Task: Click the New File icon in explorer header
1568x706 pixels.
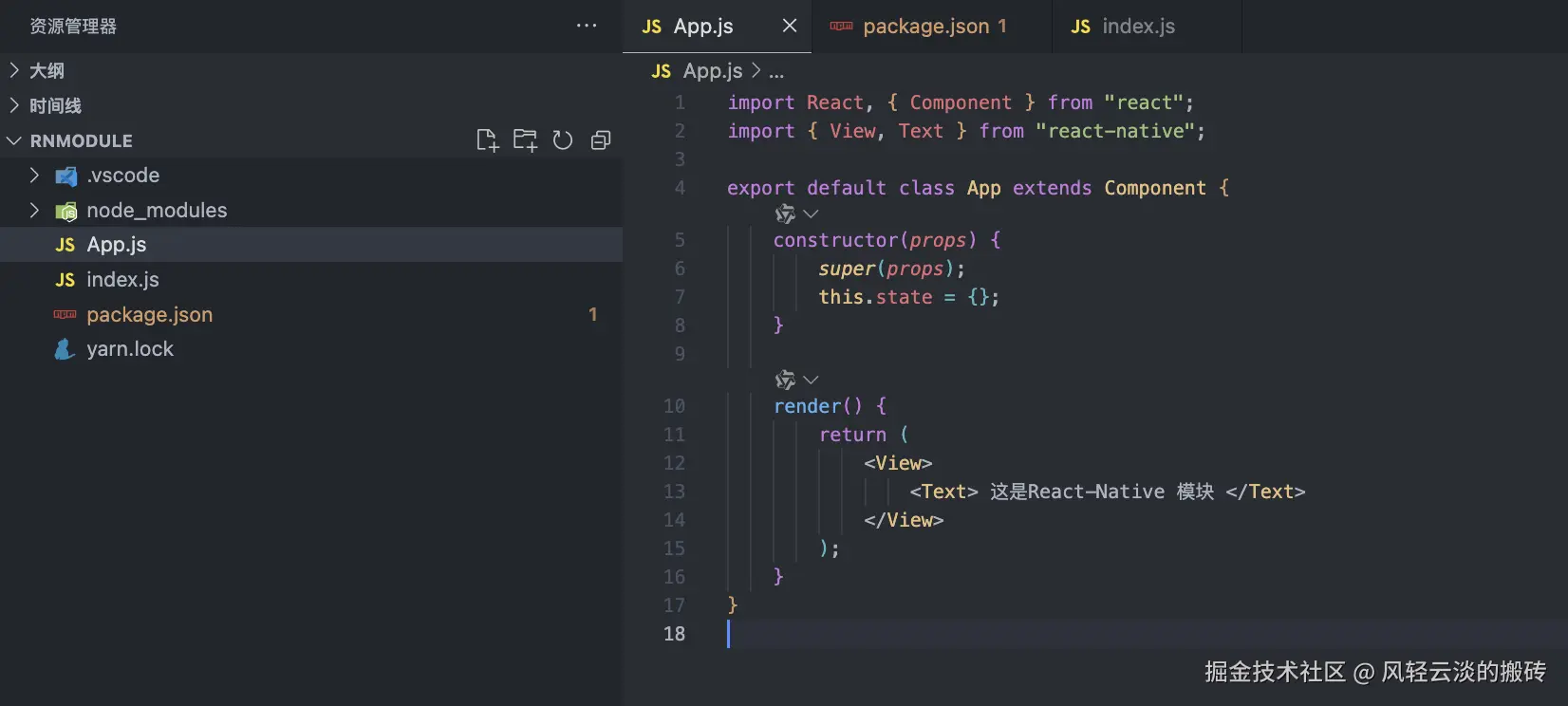Action: 487,140
